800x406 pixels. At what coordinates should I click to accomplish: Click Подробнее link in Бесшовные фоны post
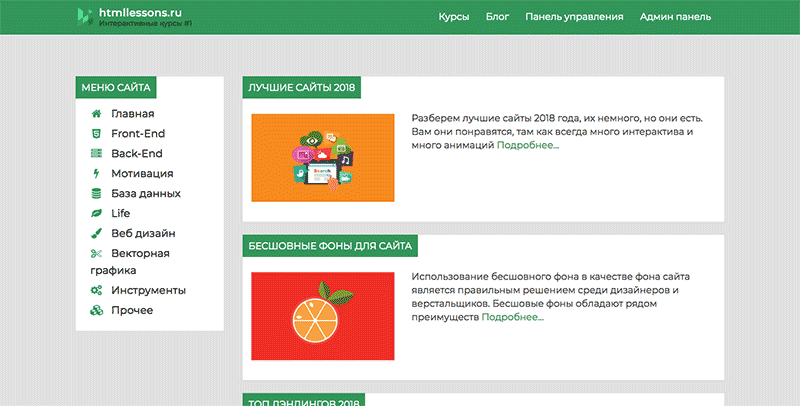tap(512, 317)
